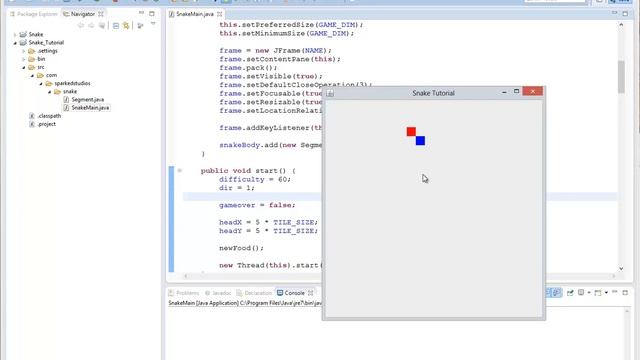Click the editor horizontal scroll-right arrow
Viewport: 640px width, 360px height.
tap(613, 276)
